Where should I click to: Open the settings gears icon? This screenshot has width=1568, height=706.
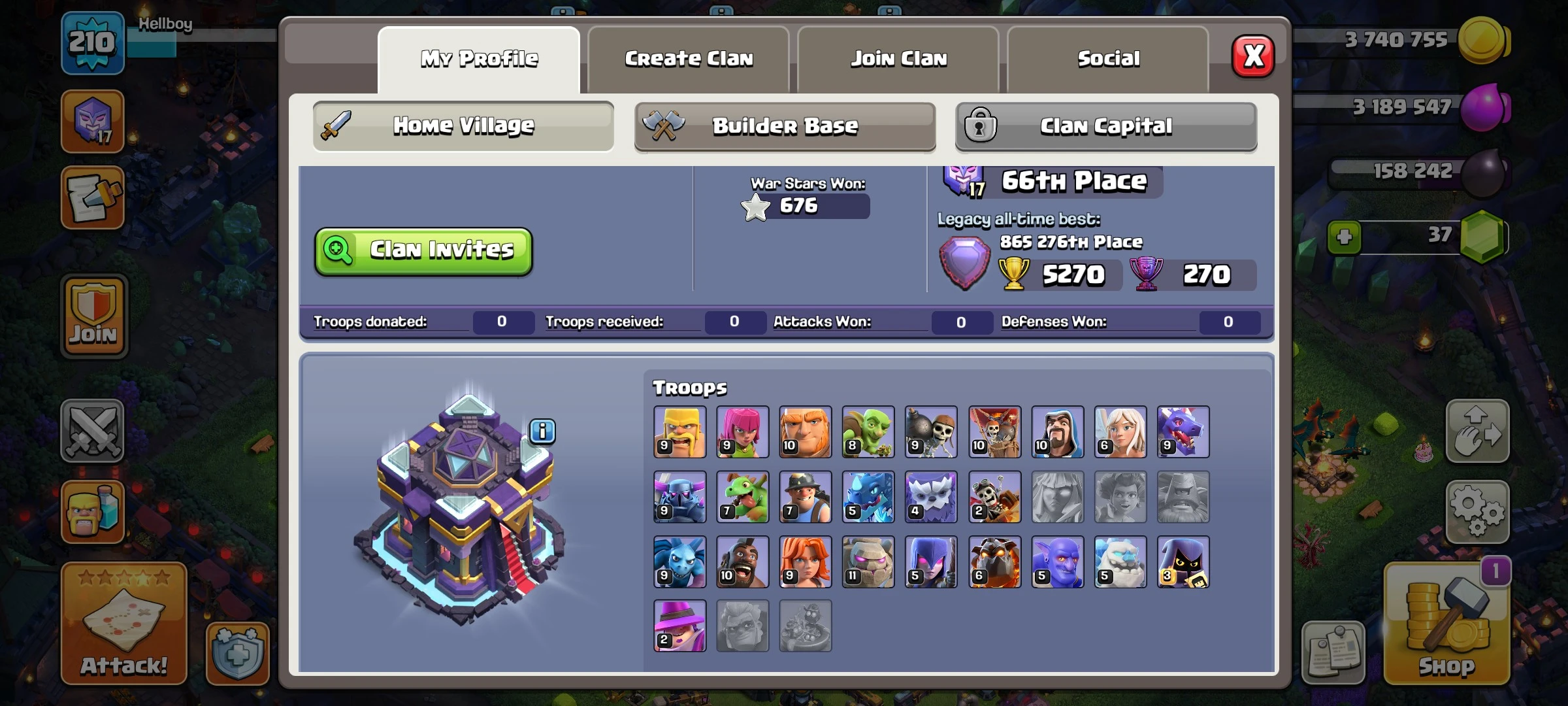pos(1477,512)
